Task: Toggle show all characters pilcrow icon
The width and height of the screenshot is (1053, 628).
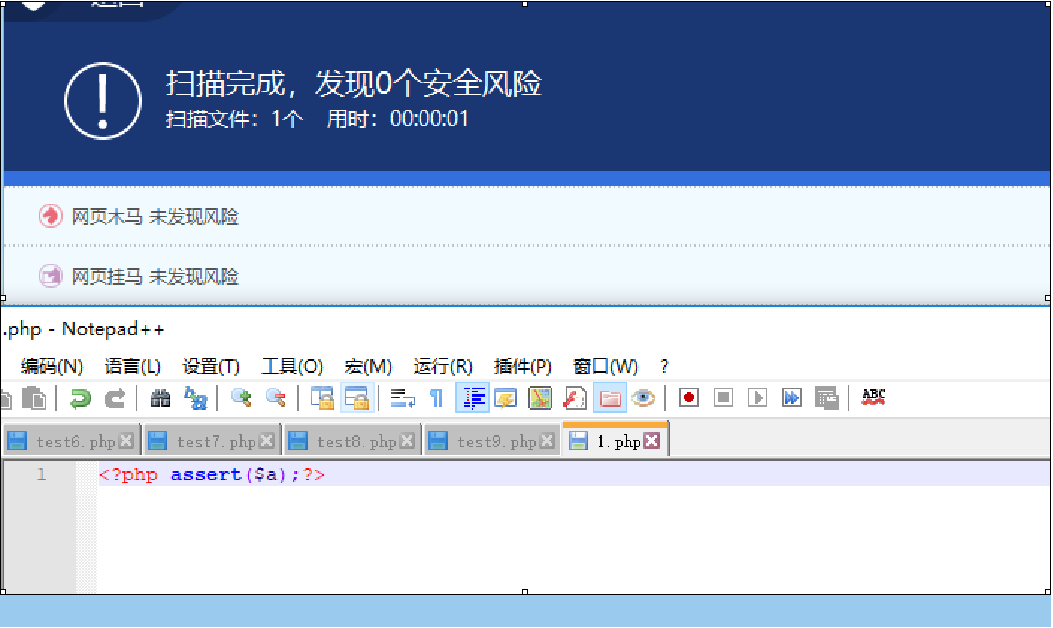Action: [x=436, y=398]
